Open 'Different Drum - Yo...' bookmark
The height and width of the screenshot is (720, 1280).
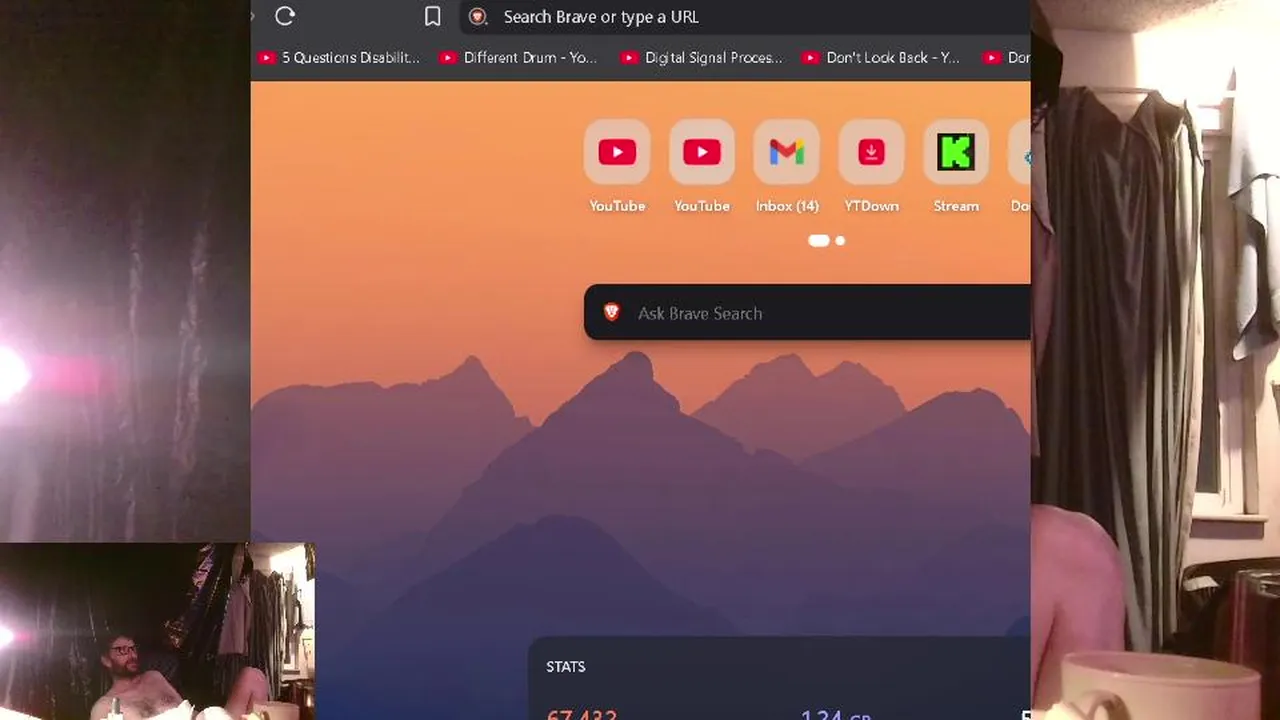tap(518, 58)
